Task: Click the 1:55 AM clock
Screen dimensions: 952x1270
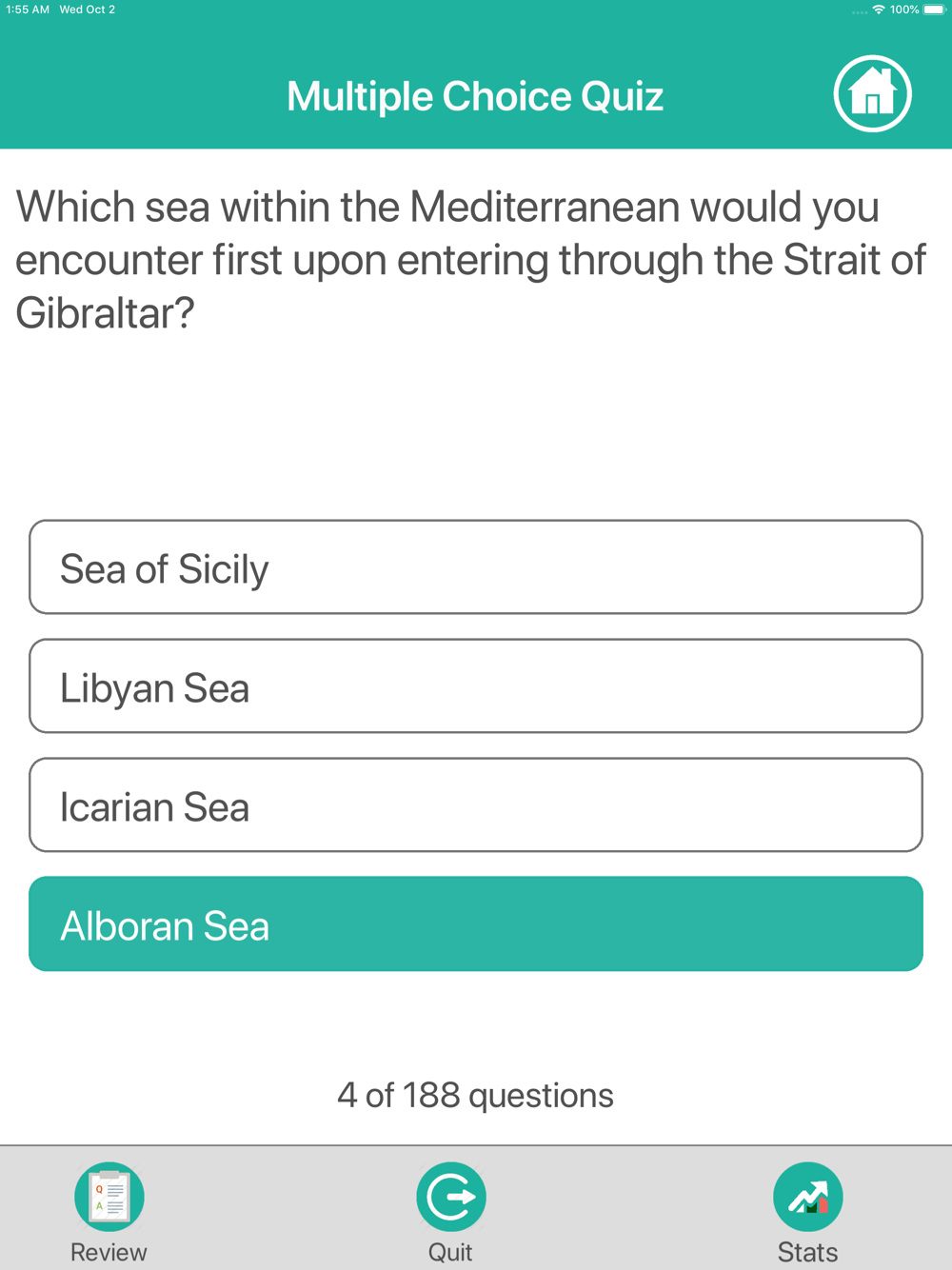Action: (x=28, y=10)
